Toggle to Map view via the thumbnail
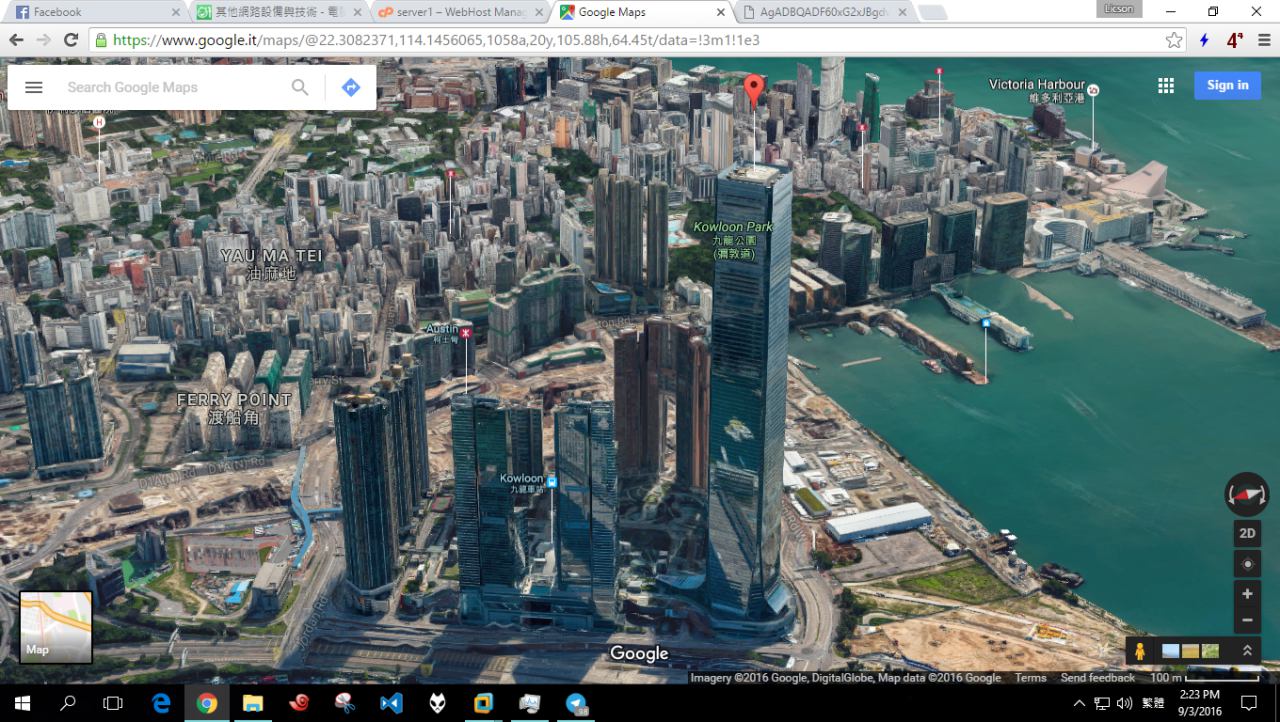Viewport: 1280px width, 722px height. pos(56,627)
